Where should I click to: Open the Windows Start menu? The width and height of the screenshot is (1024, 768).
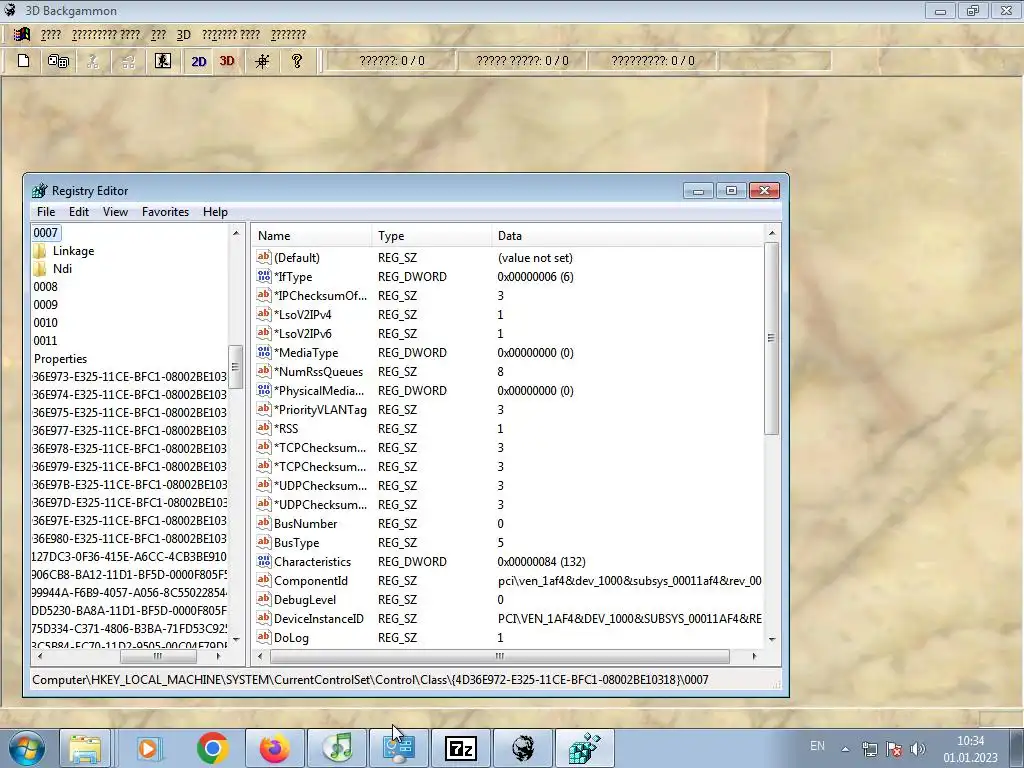25,748
